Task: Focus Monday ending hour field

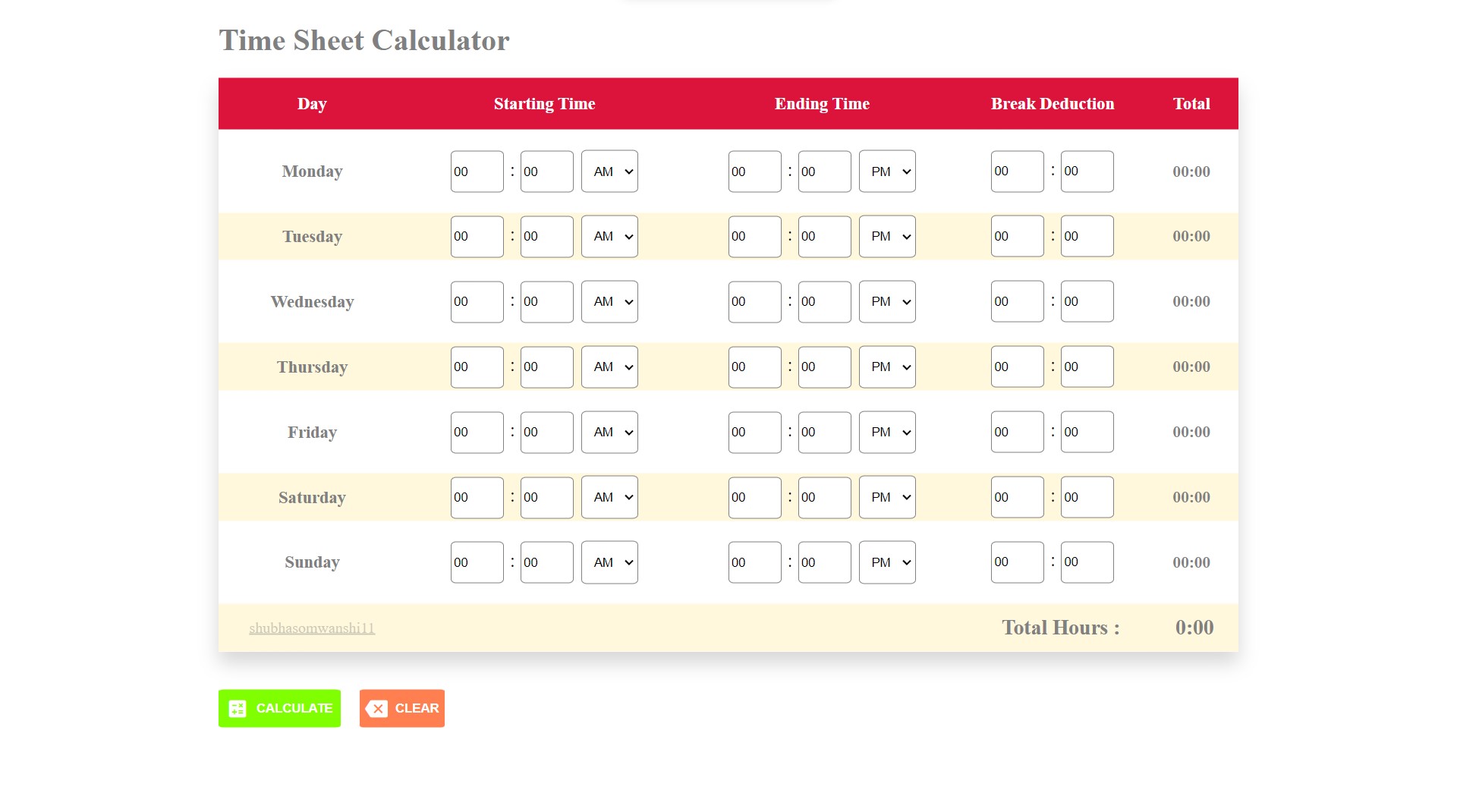Action: (755, 172)
